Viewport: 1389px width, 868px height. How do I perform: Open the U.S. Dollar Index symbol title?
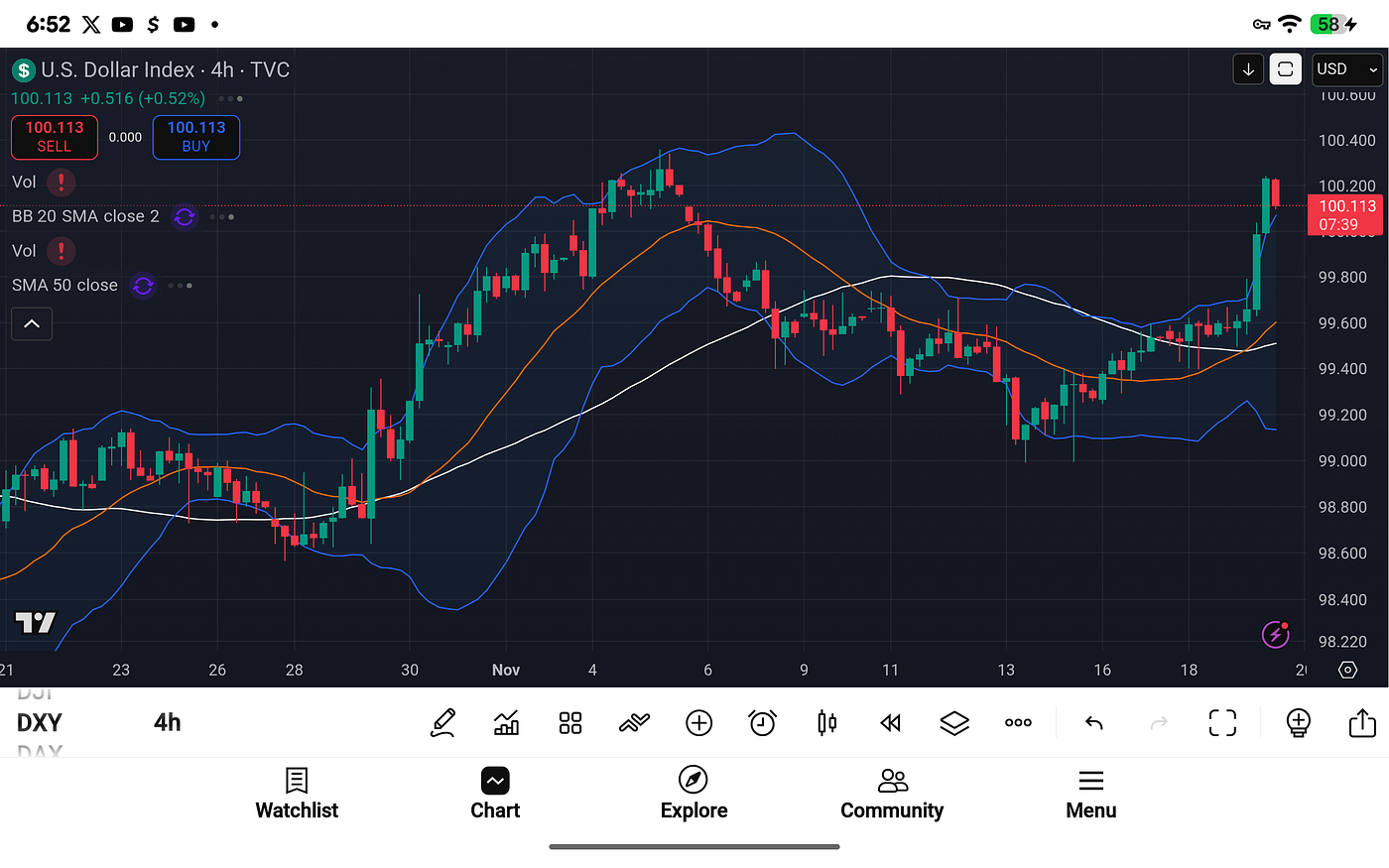[x=165, y=69]
